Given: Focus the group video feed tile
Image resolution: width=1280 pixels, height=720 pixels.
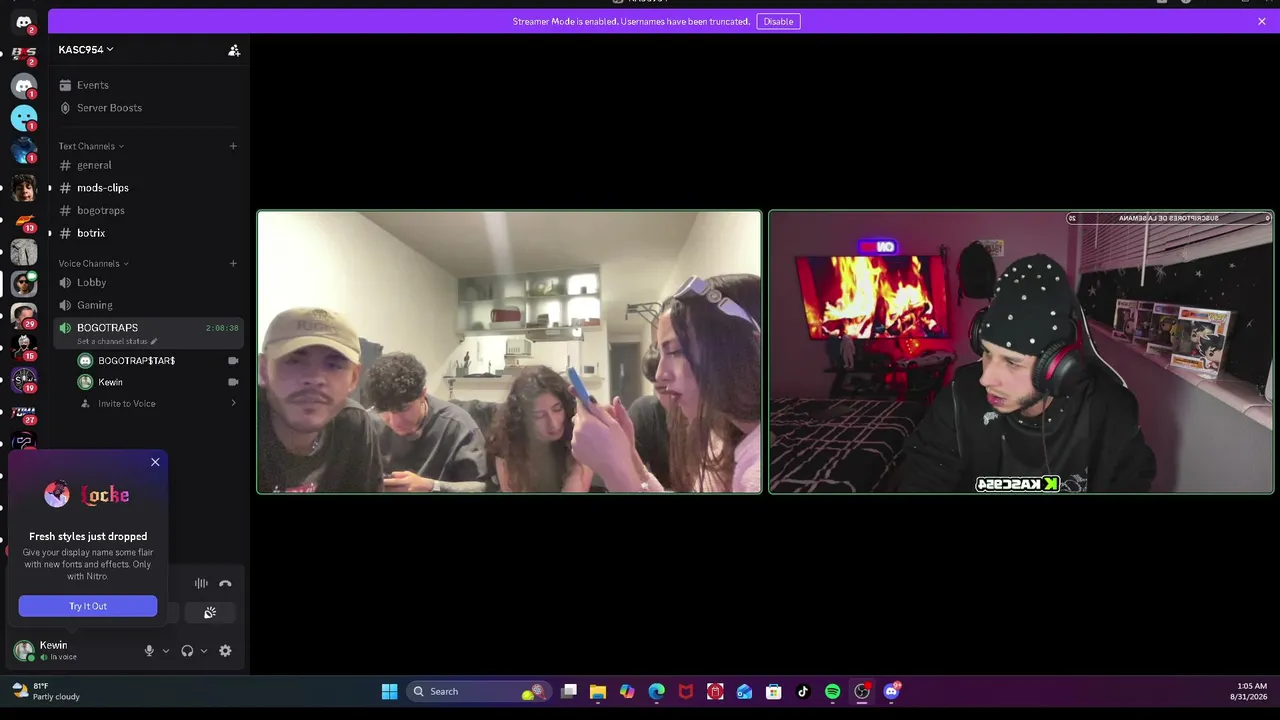Looking at the screenshot, I should click(x=509, y=352).
